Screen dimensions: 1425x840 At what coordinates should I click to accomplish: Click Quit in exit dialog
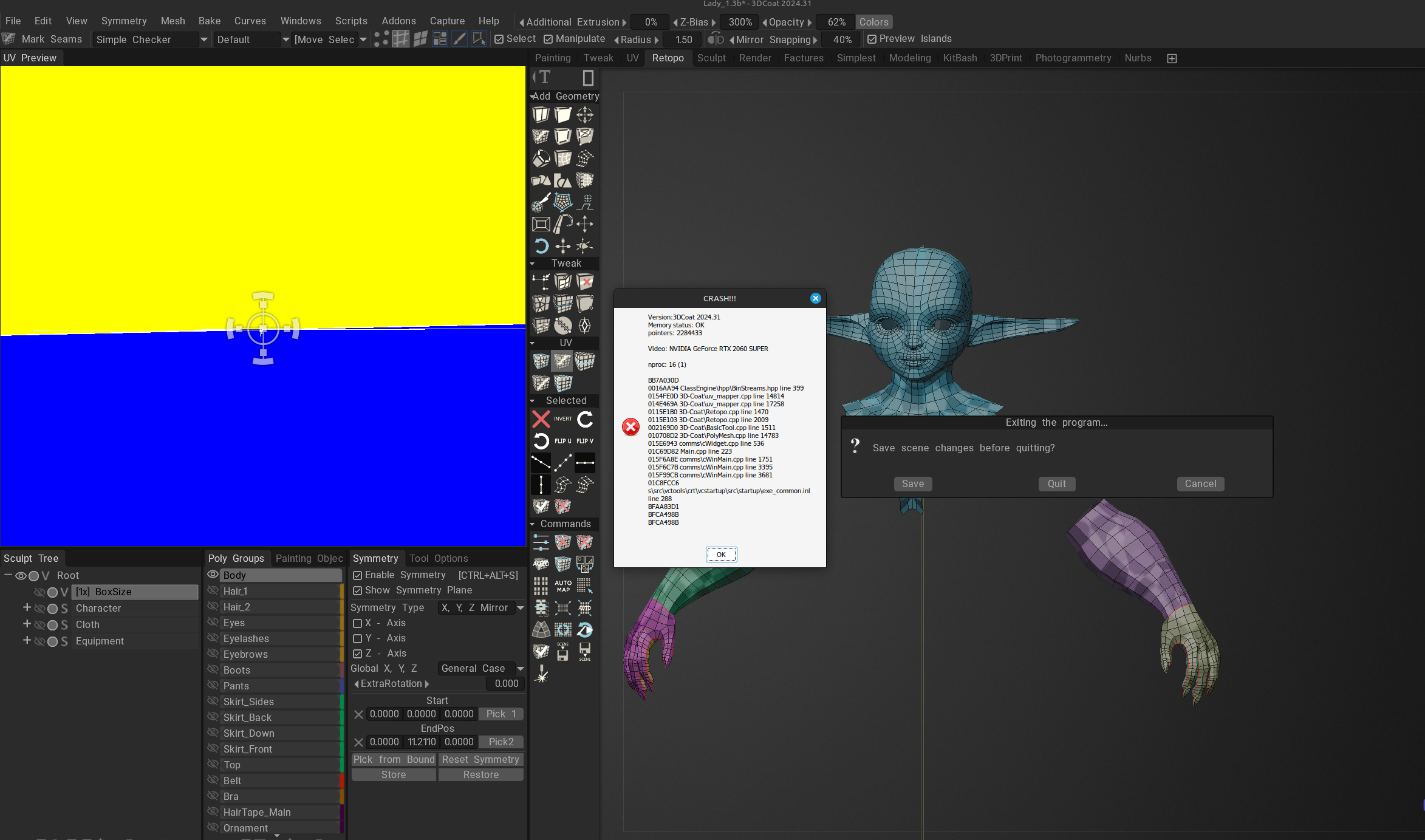[x=1056, y=484]
